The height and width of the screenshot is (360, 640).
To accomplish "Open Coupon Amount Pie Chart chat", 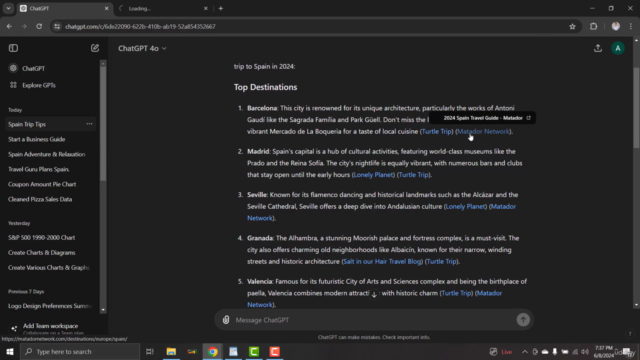I will (x=42, y=184).
